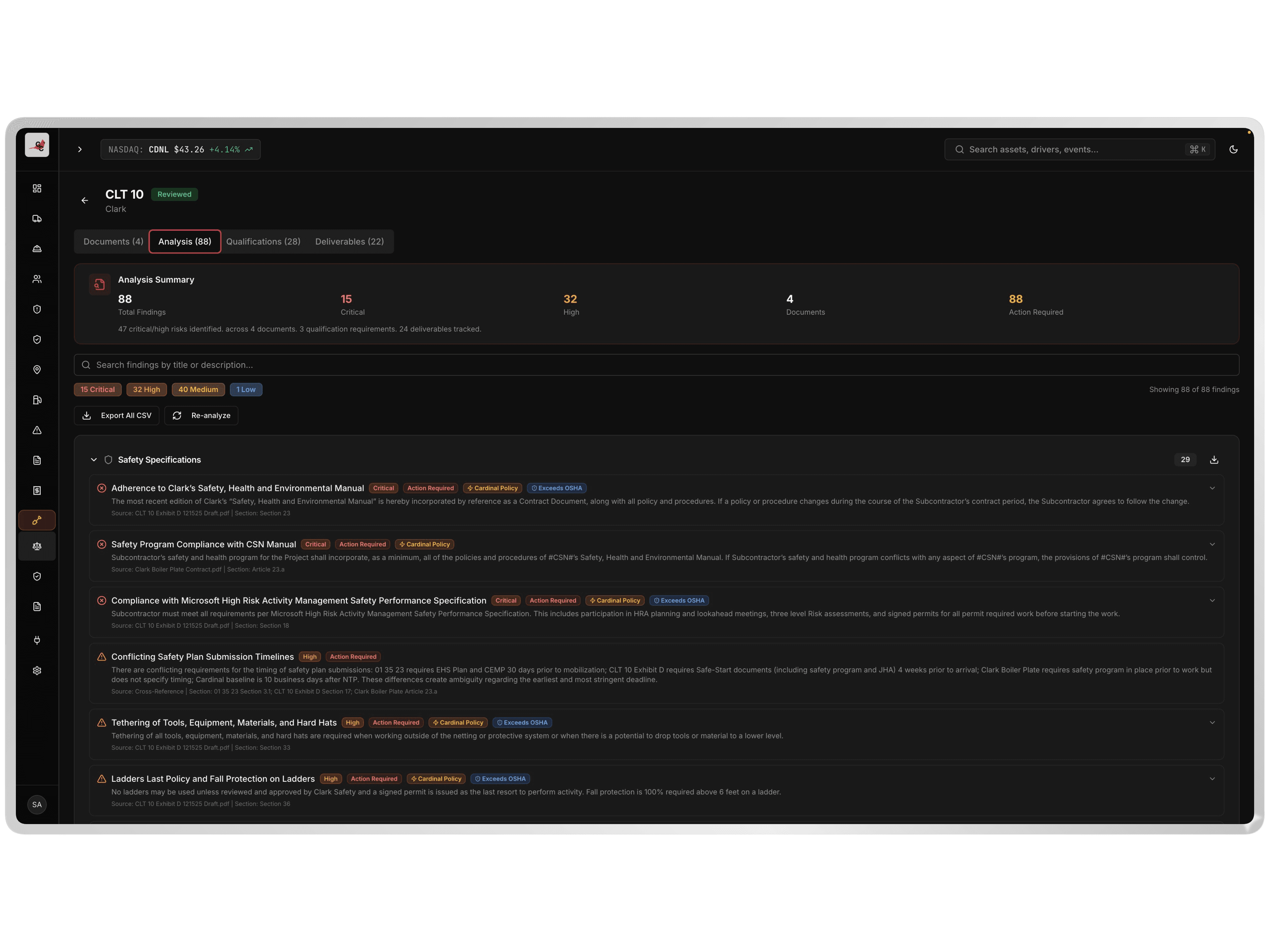Expand the sidebar with the top chevron

pos(80,149)
